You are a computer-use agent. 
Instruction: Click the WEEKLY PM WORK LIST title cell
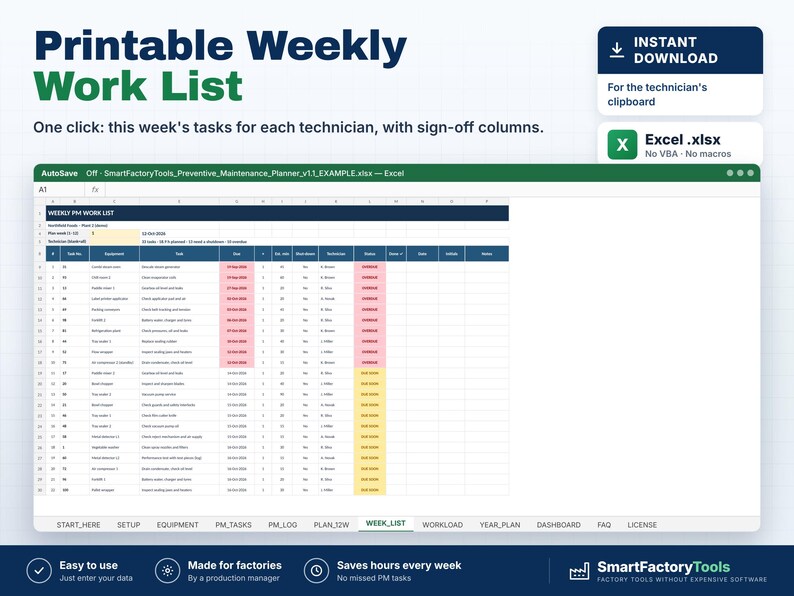[277, 213]
